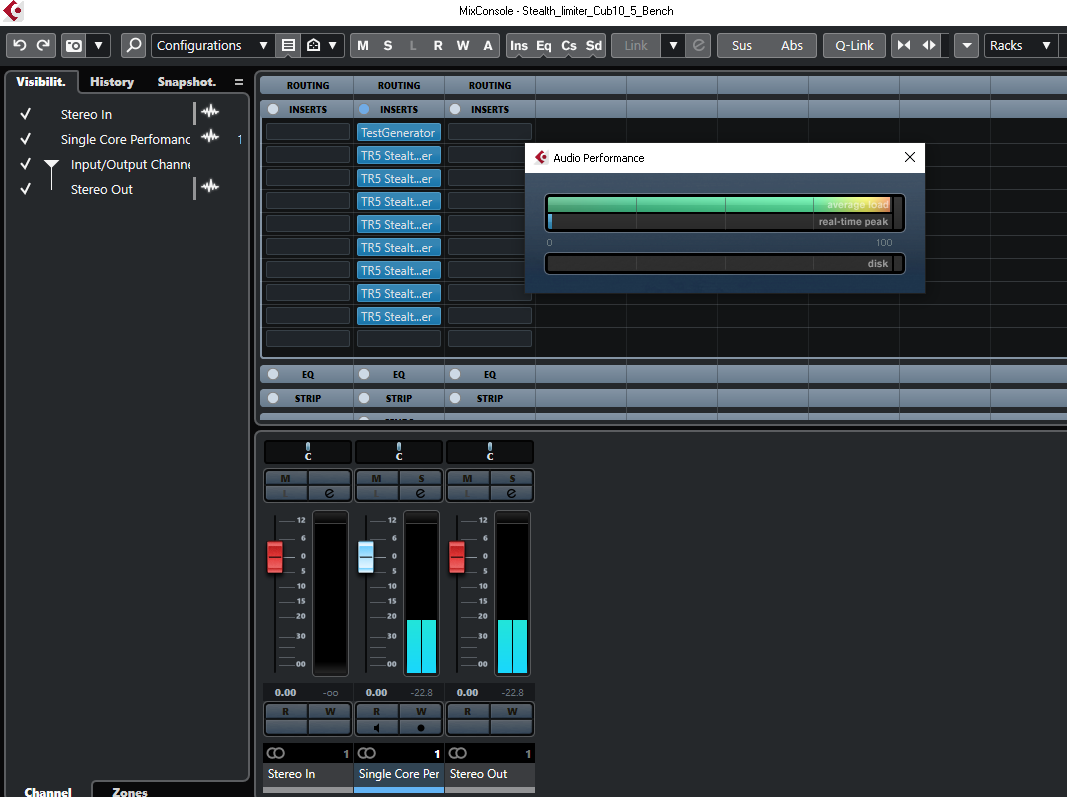Viewport: 1067px width, 797px height.
Task: Click waveform icon next to Stereo In
Action: click(x=210, y=112)
